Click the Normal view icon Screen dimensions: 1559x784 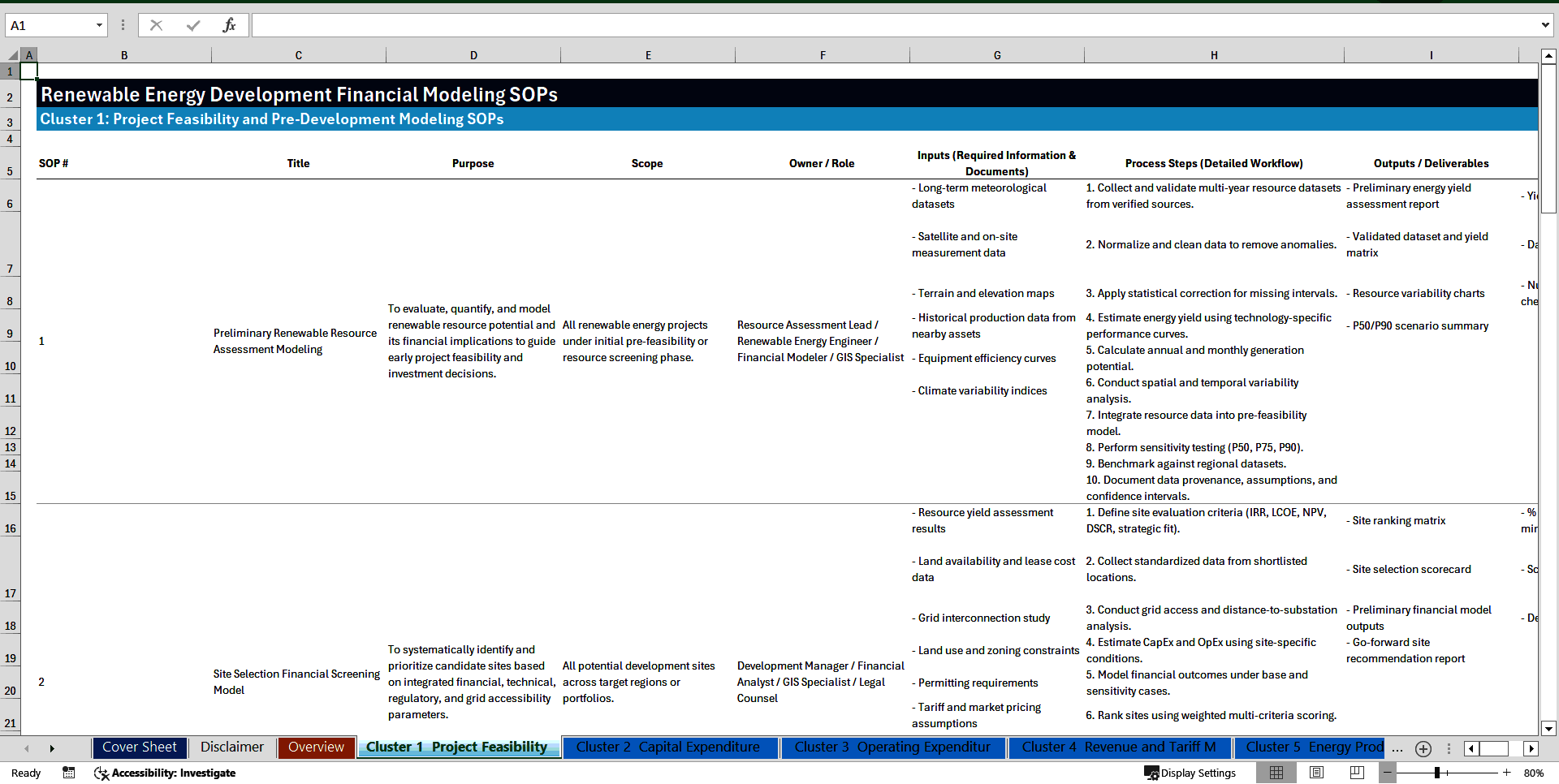[1276, 773]
